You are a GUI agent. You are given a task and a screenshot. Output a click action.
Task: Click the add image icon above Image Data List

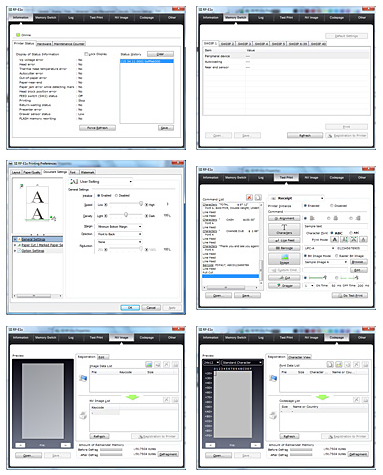click(x=149, y=365)
